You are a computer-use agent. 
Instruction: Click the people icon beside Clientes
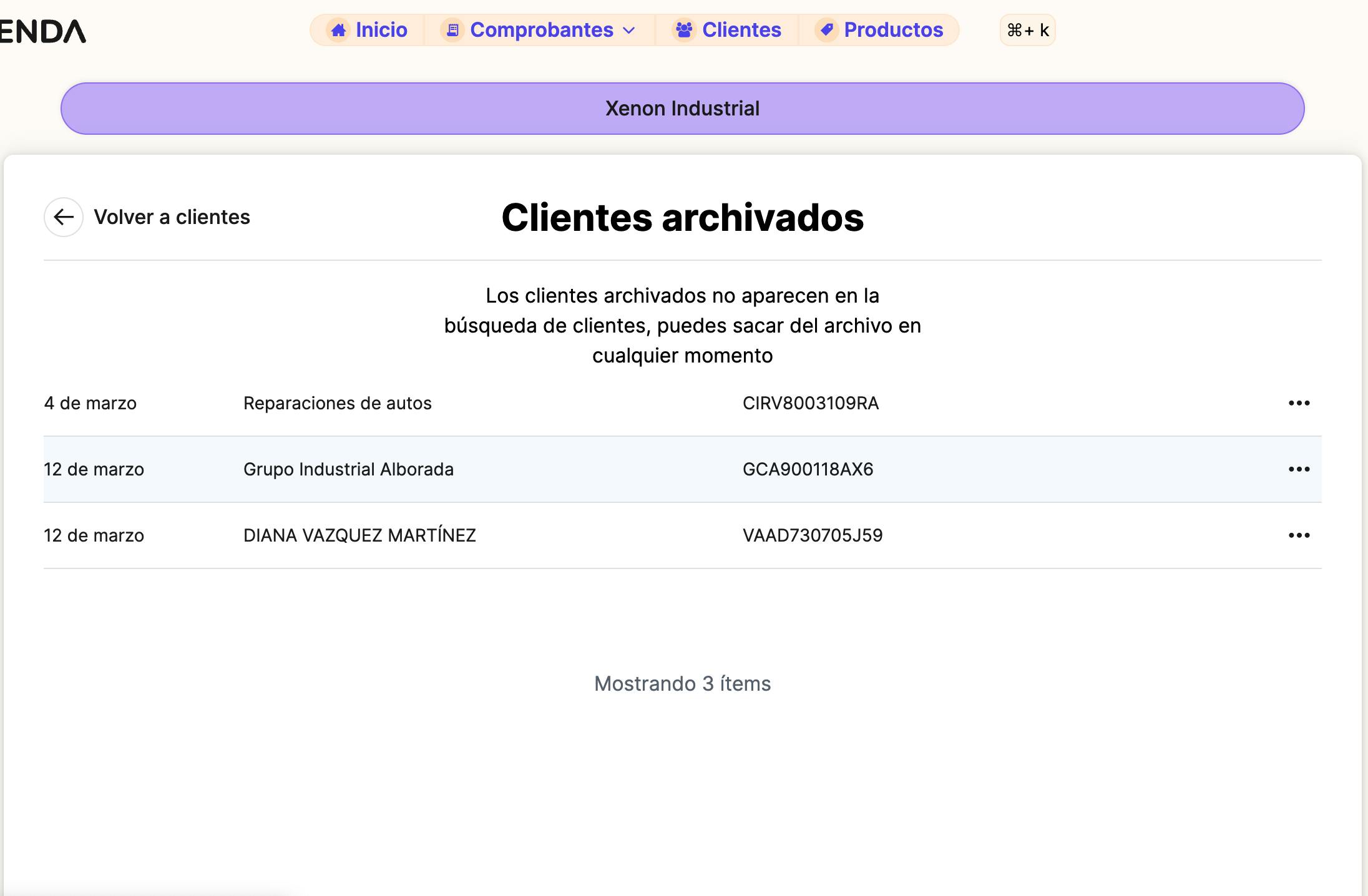pos(684,30)
